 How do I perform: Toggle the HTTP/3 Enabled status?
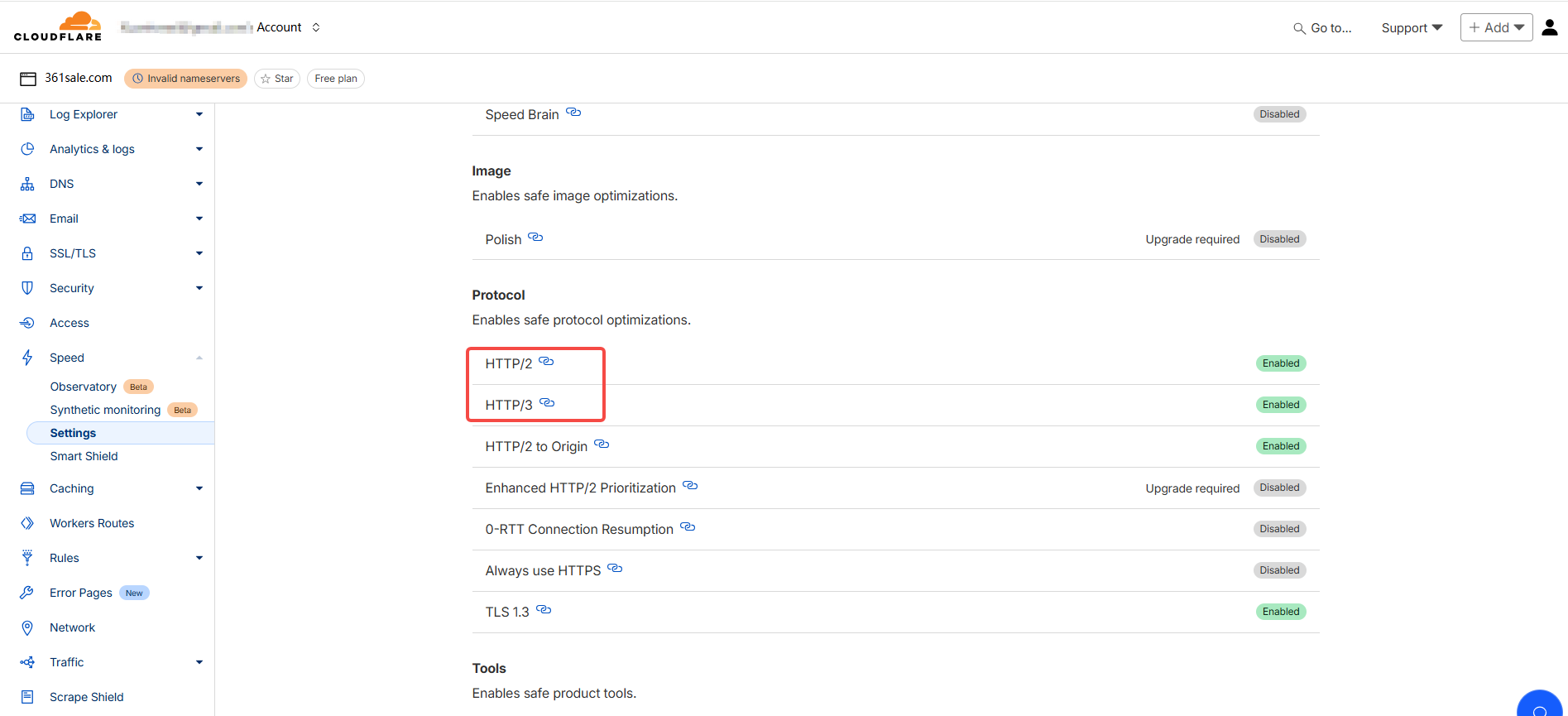tap(1281, 405)
